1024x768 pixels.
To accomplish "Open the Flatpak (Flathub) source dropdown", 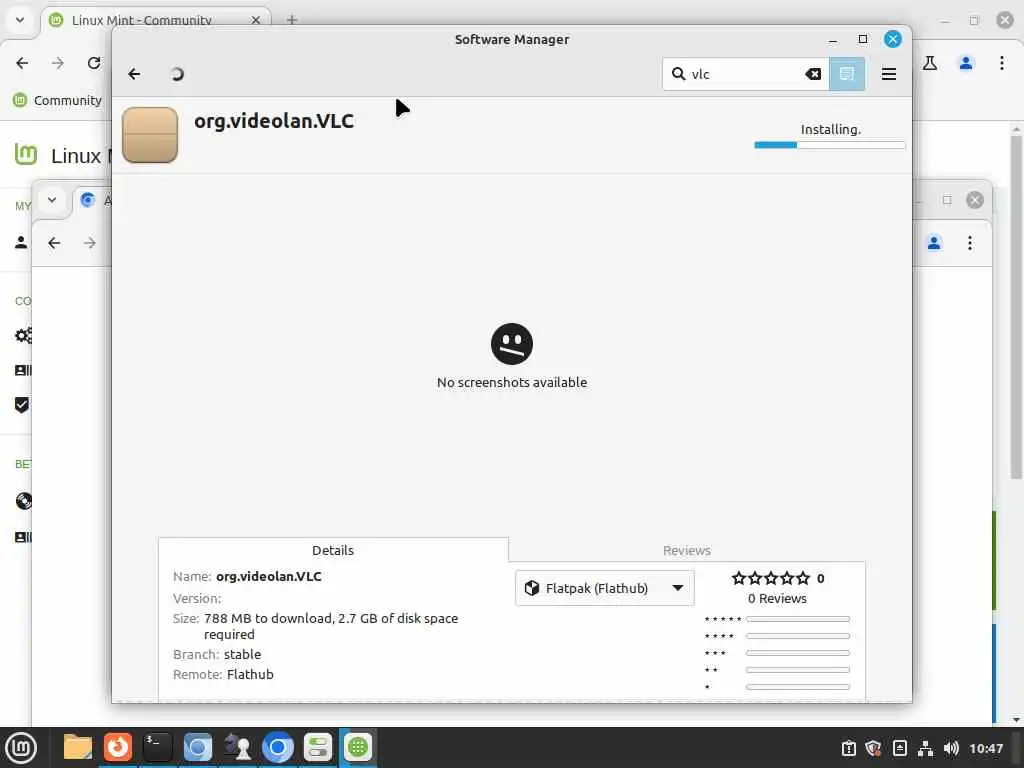I will click(605, 588).
